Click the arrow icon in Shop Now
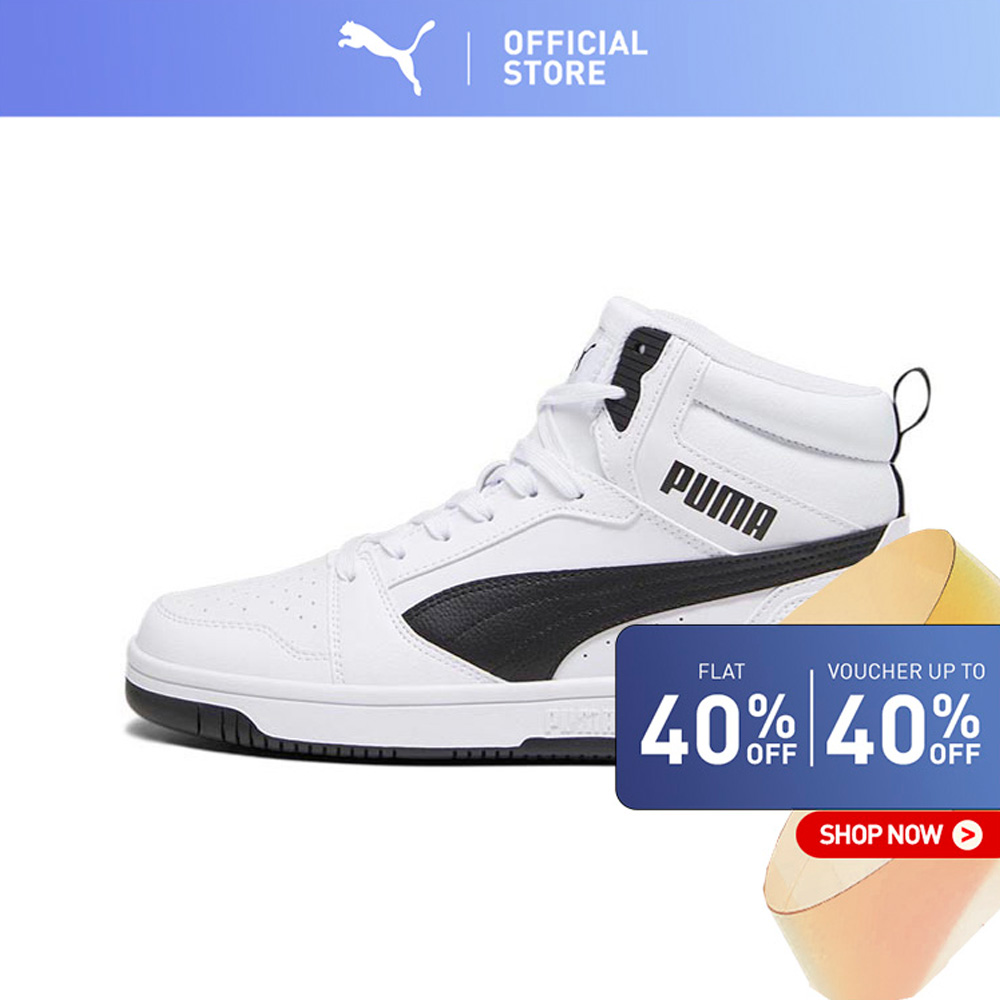 (x=967, y=834)
